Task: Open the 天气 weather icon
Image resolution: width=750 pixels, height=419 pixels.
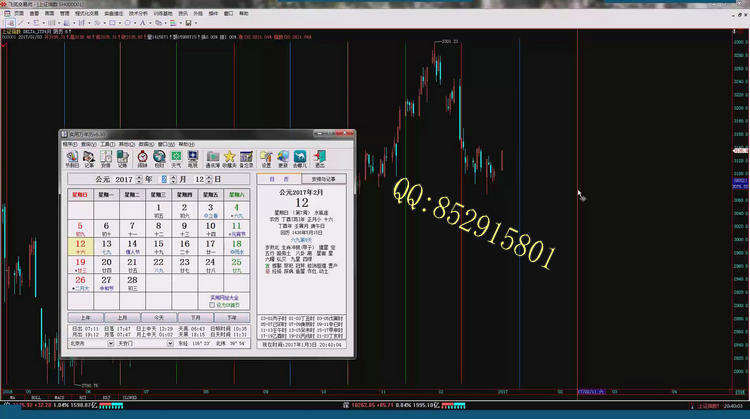Action: (176, 158)
